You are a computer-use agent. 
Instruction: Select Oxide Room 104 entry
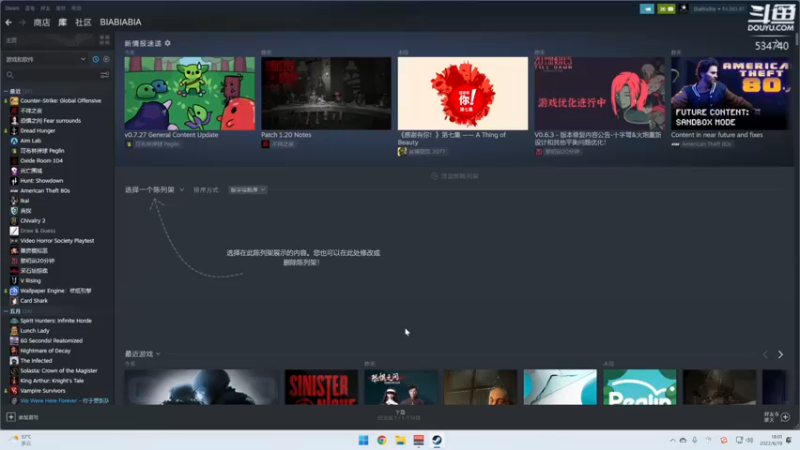click(x=41, y=161)
